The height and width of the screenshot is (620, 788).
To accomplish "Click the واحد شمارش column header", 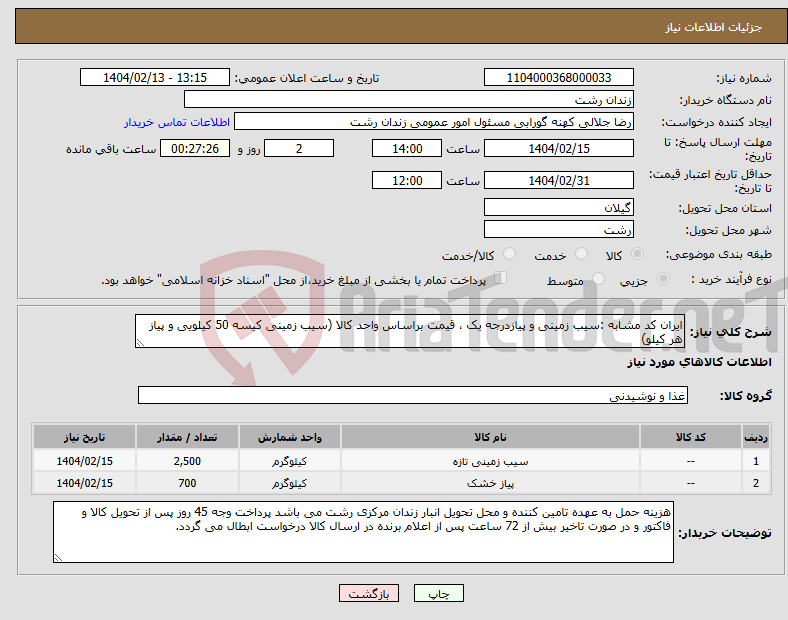I will (x=289, y=437).
